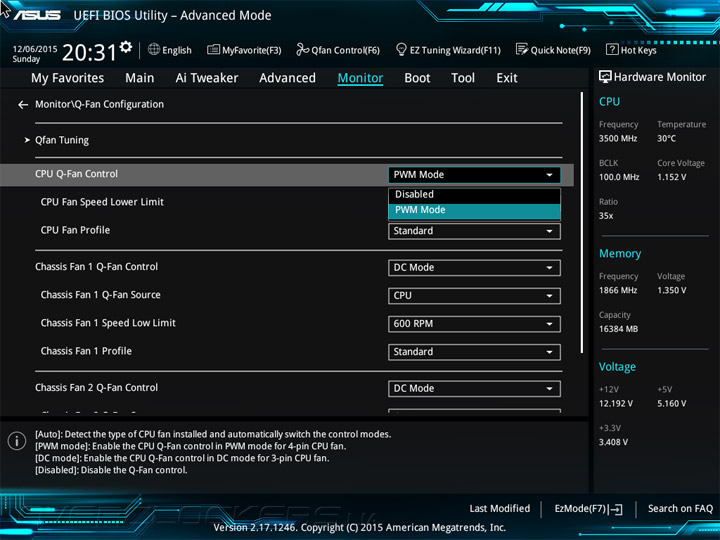Click the info circle icon in help area

(17, 441)
